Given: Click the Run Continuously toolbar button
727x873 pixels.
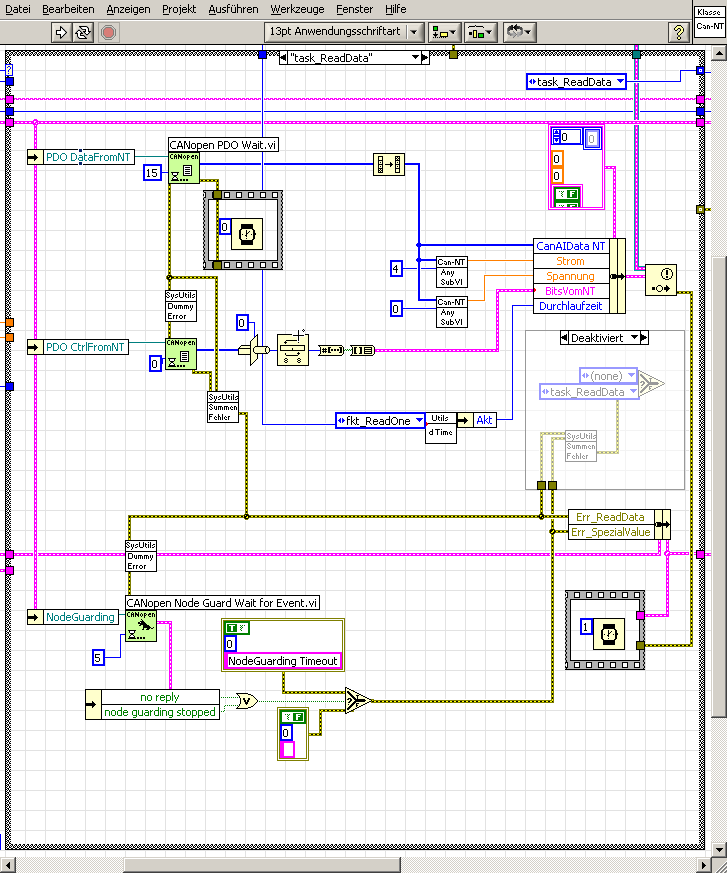Looking at the screenshot, I should point(82,32).
